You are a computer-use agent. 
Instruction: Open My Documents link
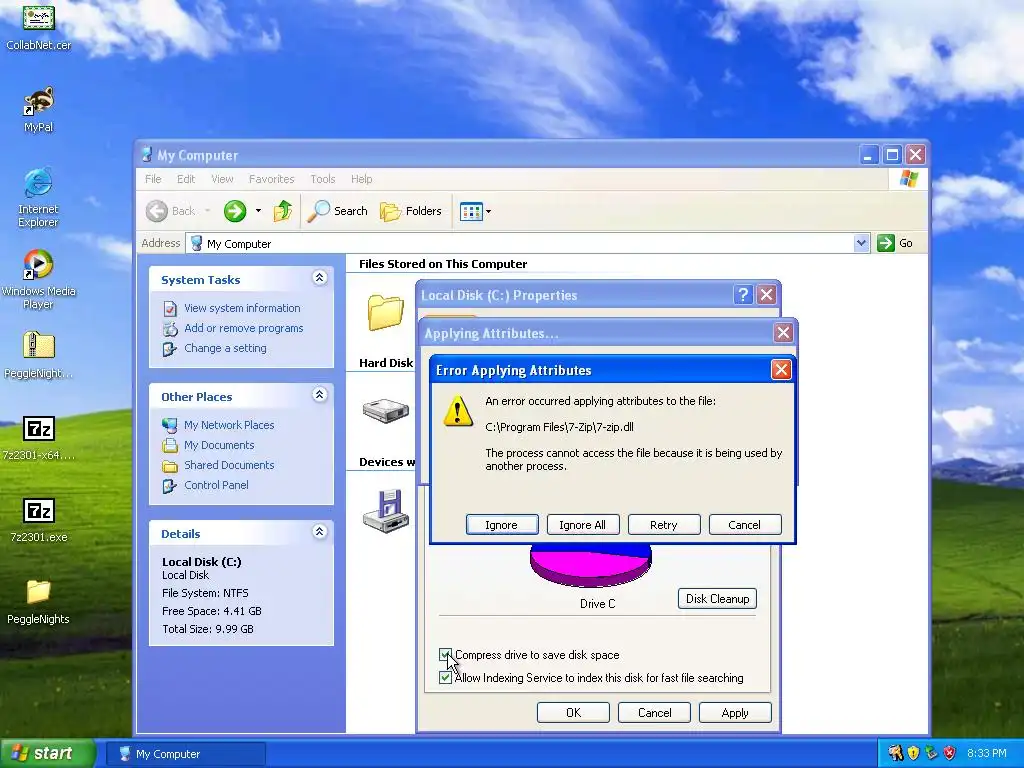(x=219, y=445)
